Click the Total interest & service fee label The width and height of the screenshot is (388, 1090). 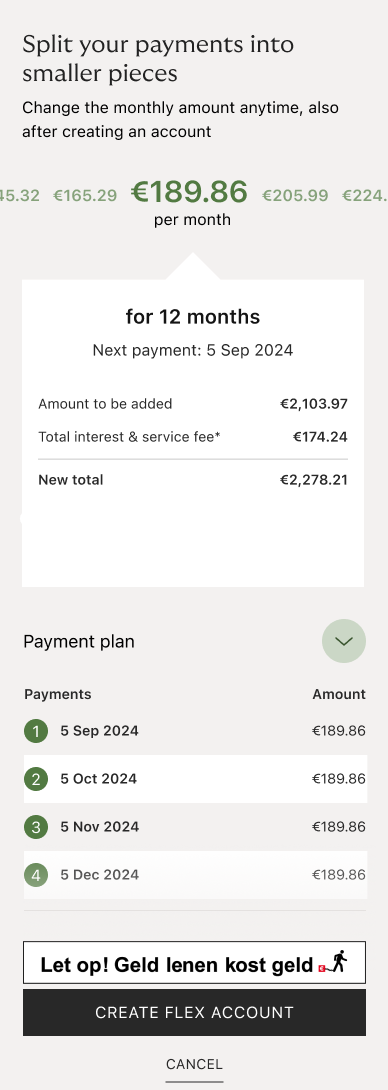[x=129, y=437]
